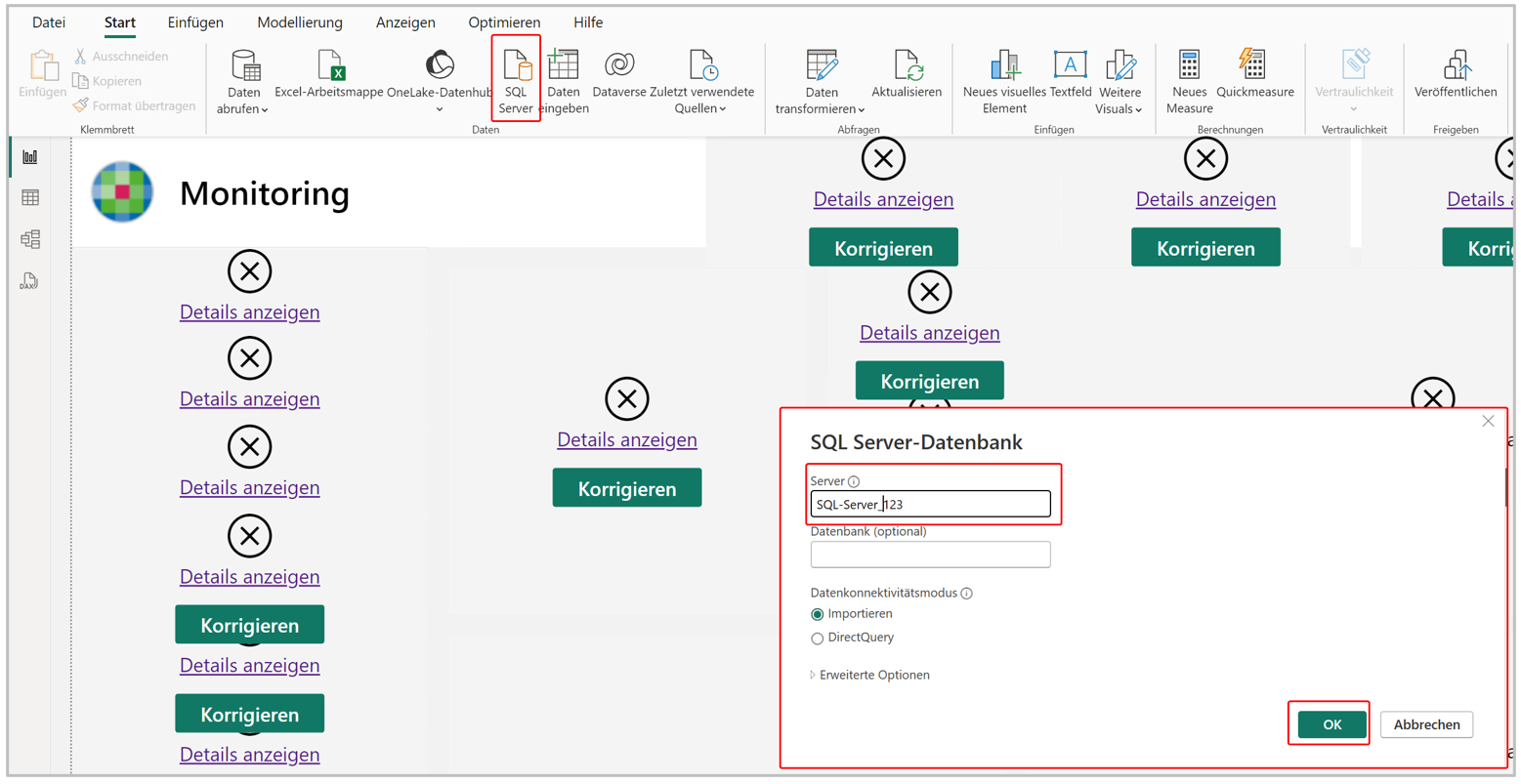Click the Server name input field
The height and width of the screenshot is (784, 1521).
pos(930,504)
